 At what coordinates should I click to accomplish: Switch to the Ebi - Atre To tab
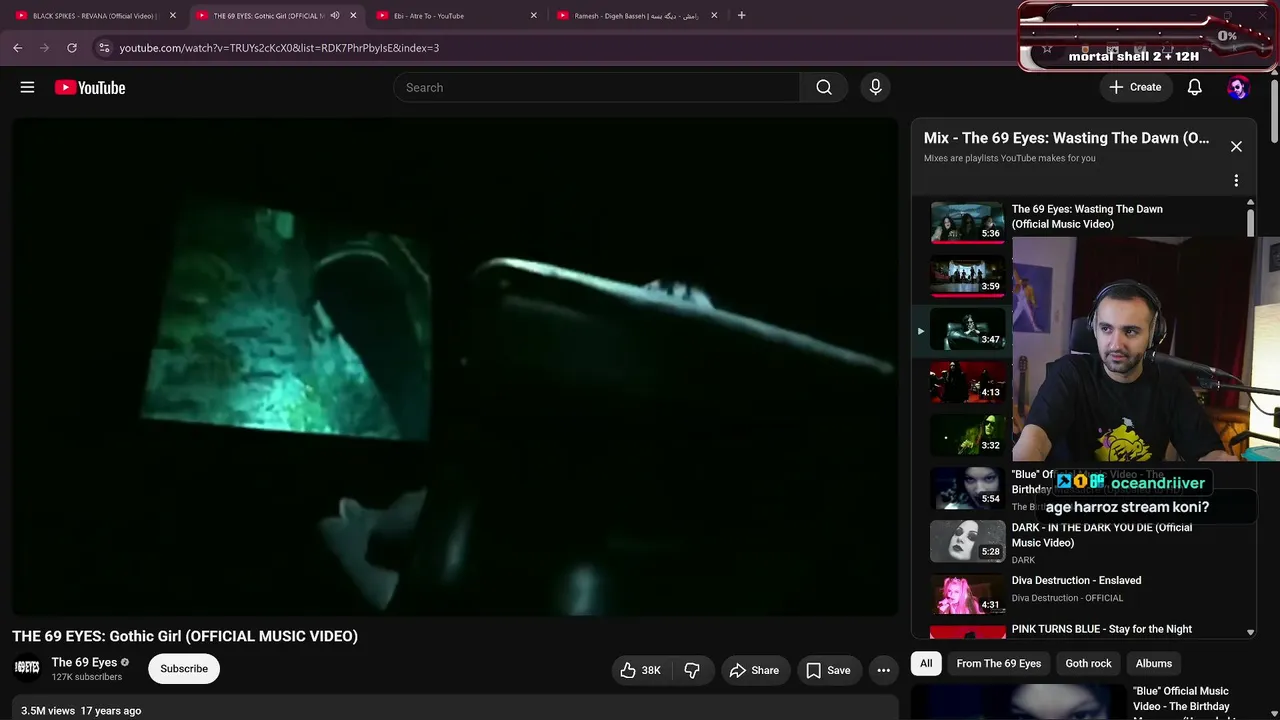[455, 16]
